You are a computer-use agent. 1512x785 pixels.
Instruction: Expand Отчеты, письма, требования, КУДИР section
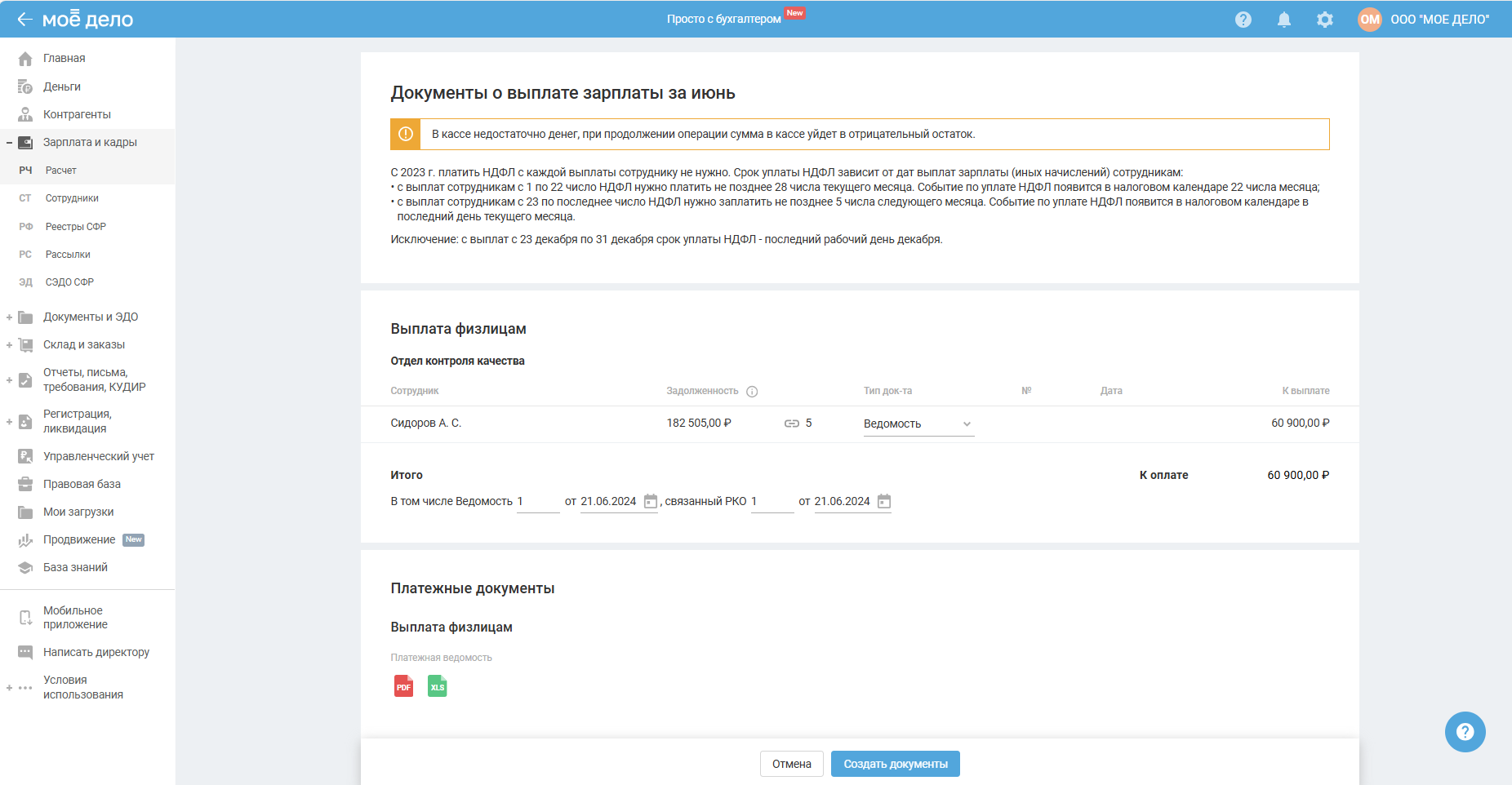pos(9,380)
